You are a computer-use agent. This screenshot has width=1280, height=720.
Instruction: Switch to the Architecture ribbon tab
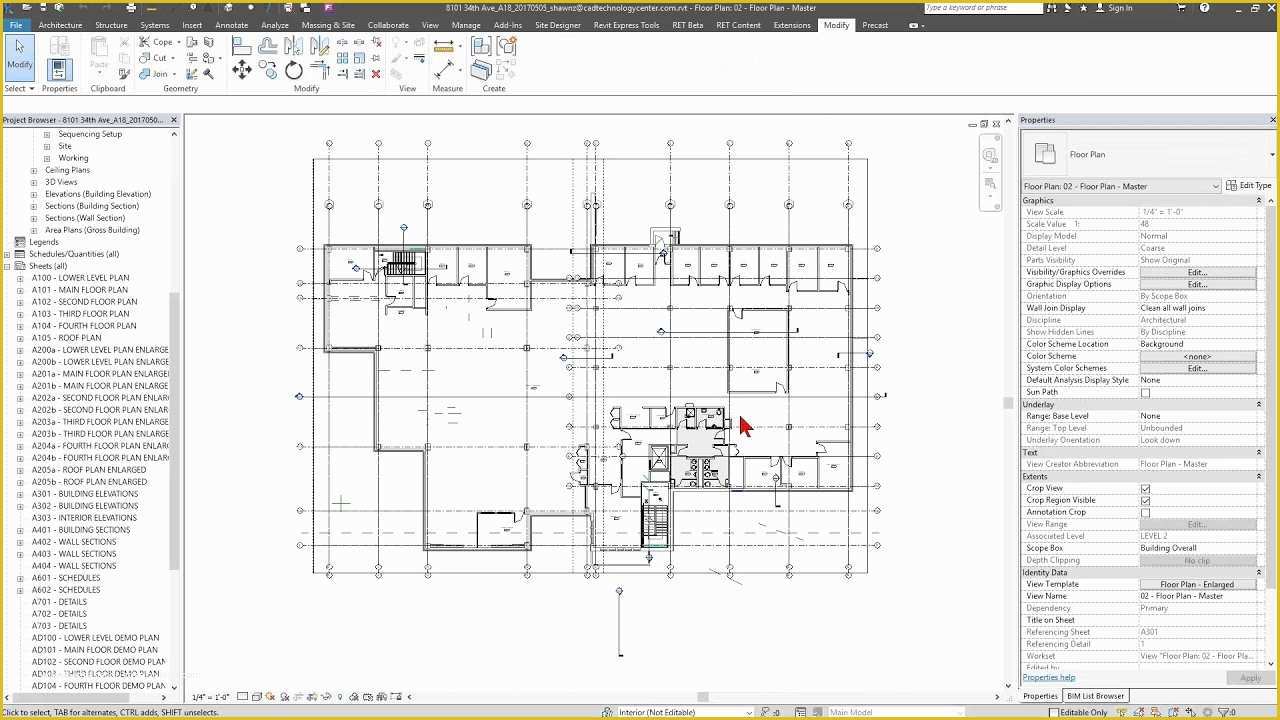pos(60,25)
